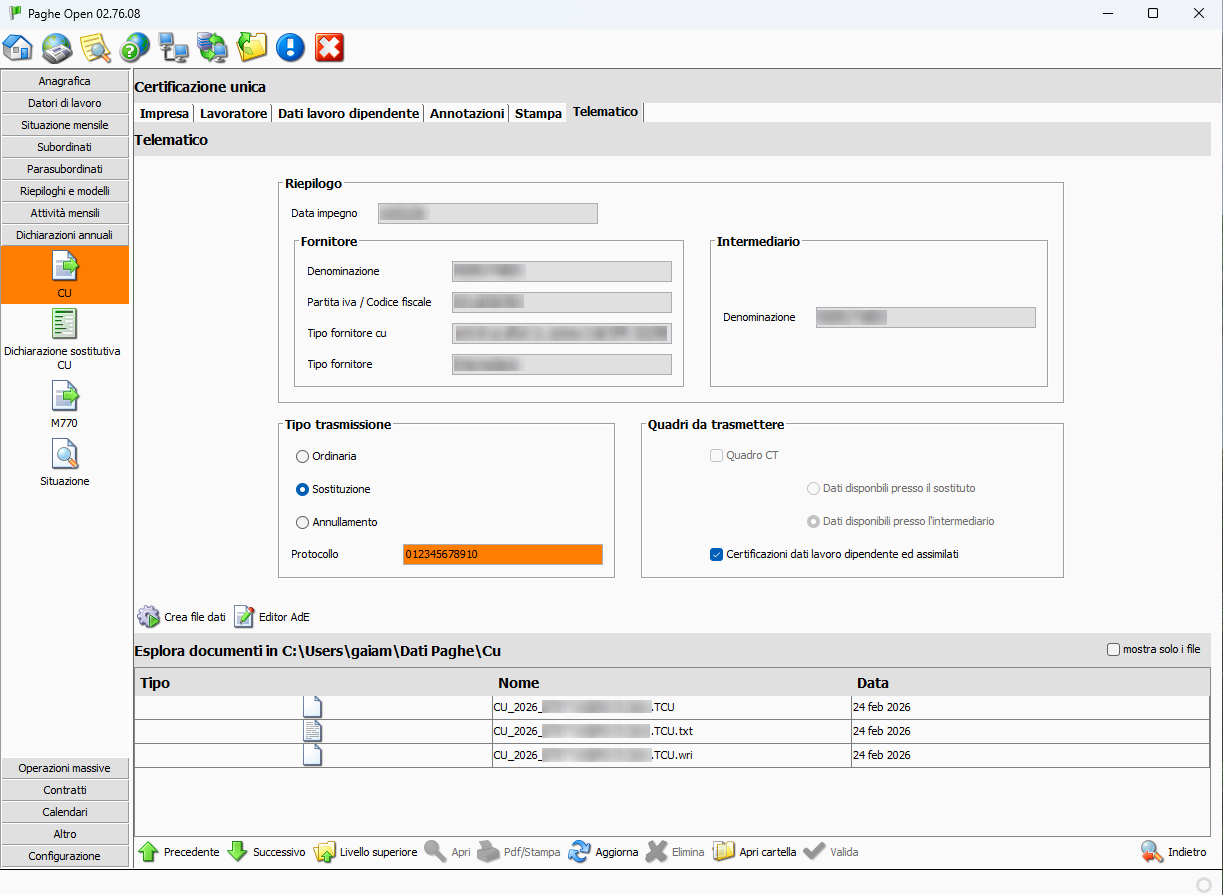This screenshot has width=1223, height=895.
Task: Click the home icon in the top toolbar
Action: (18, 47)
